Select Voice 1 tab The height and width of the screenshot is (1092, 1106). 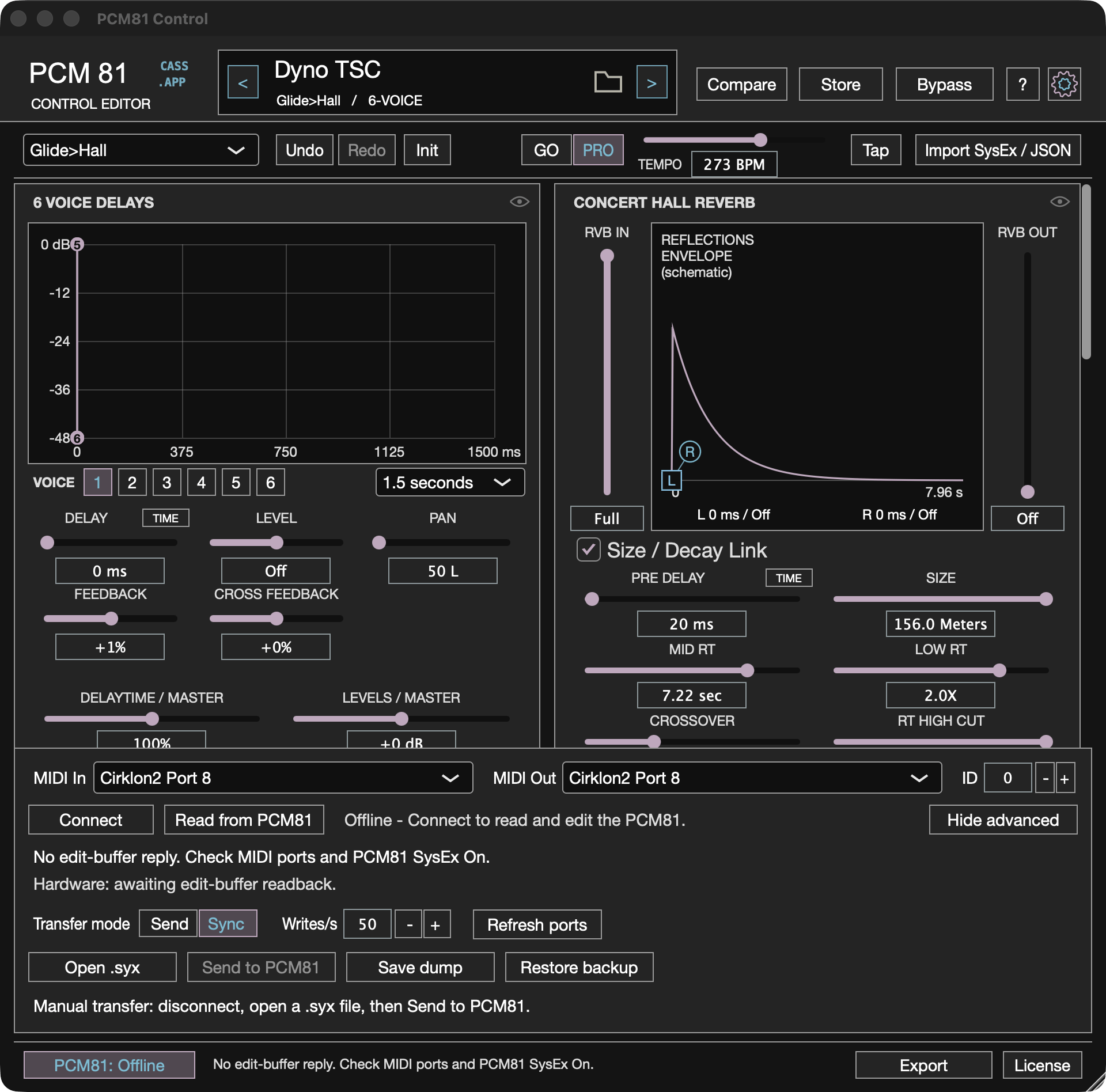tap(98, 483)
